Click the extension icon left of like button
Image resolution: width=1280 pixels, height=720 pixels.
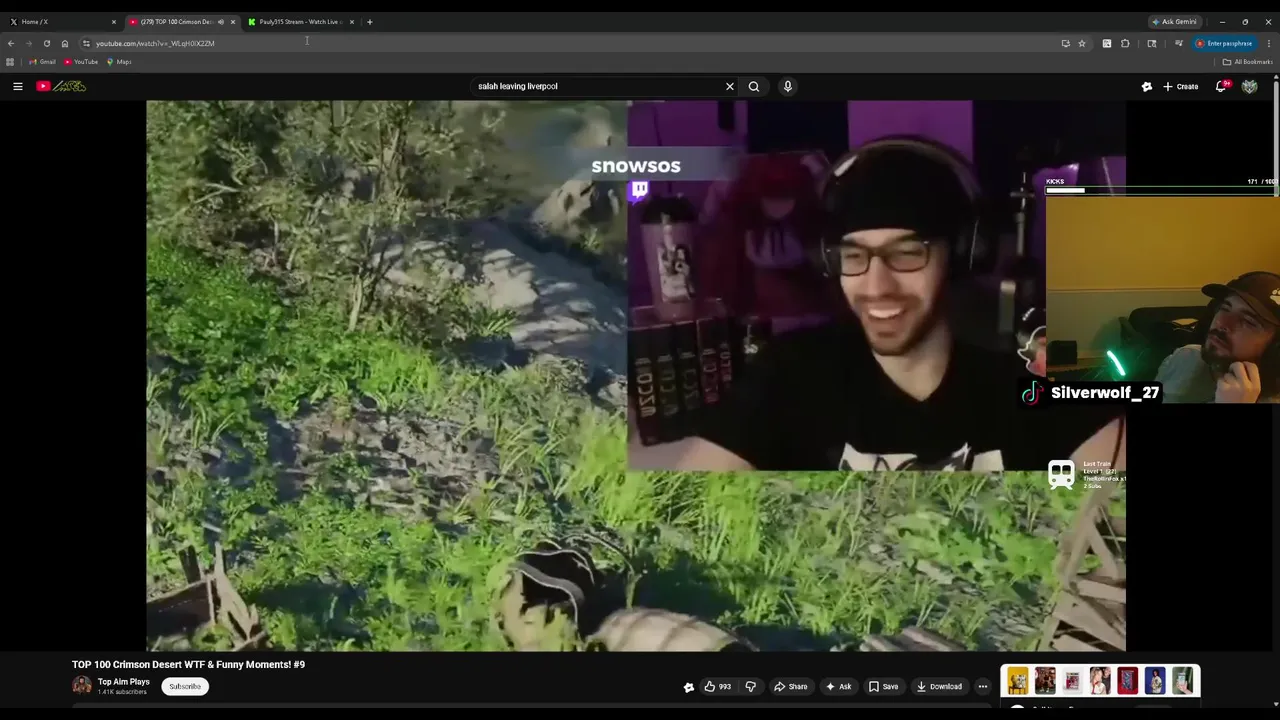[688, 686]
